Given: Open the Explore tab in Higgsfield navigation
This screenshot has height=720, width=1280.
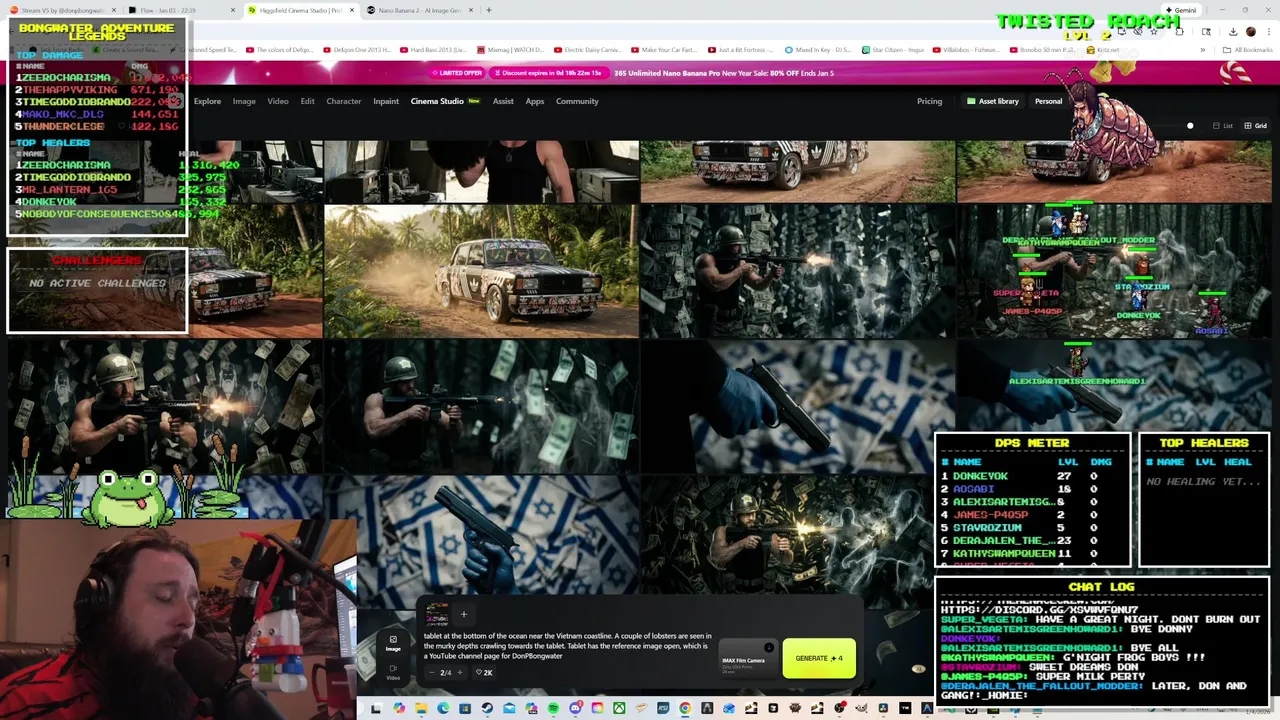Looking at the screenshot, I should 207,101.
